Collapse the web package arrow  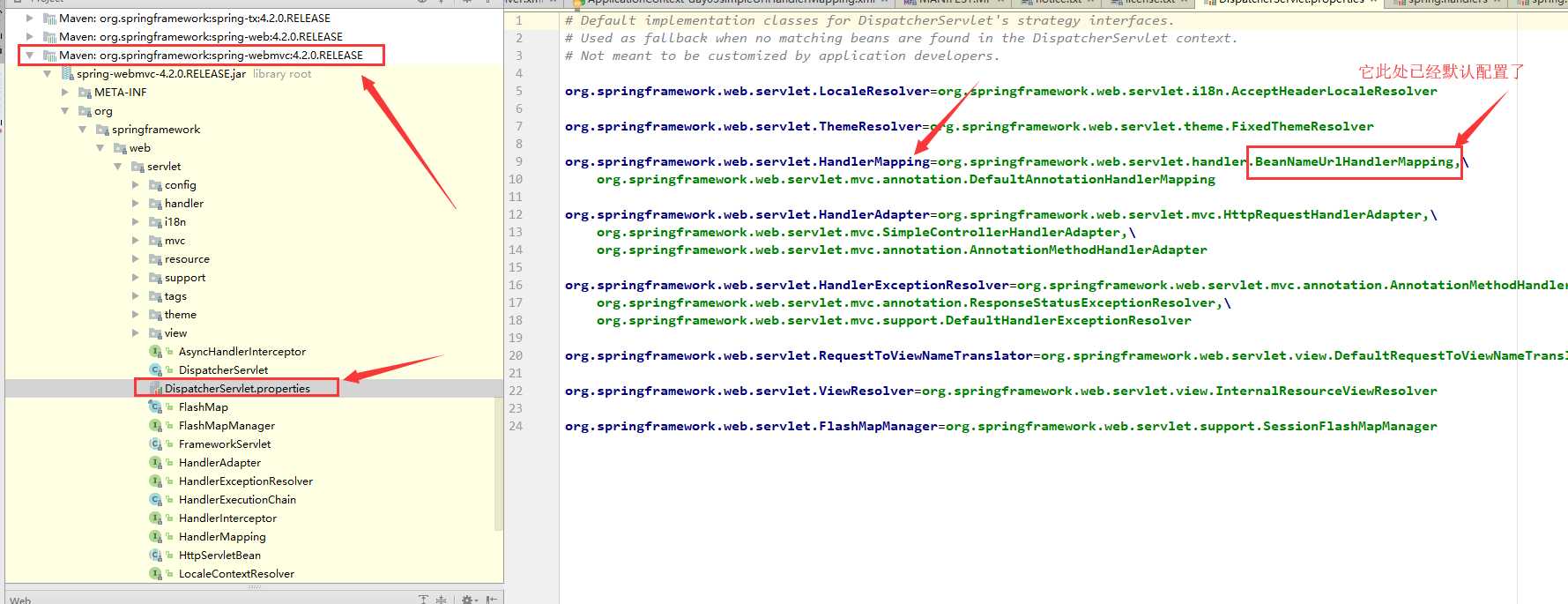click(x=100, y=147)
